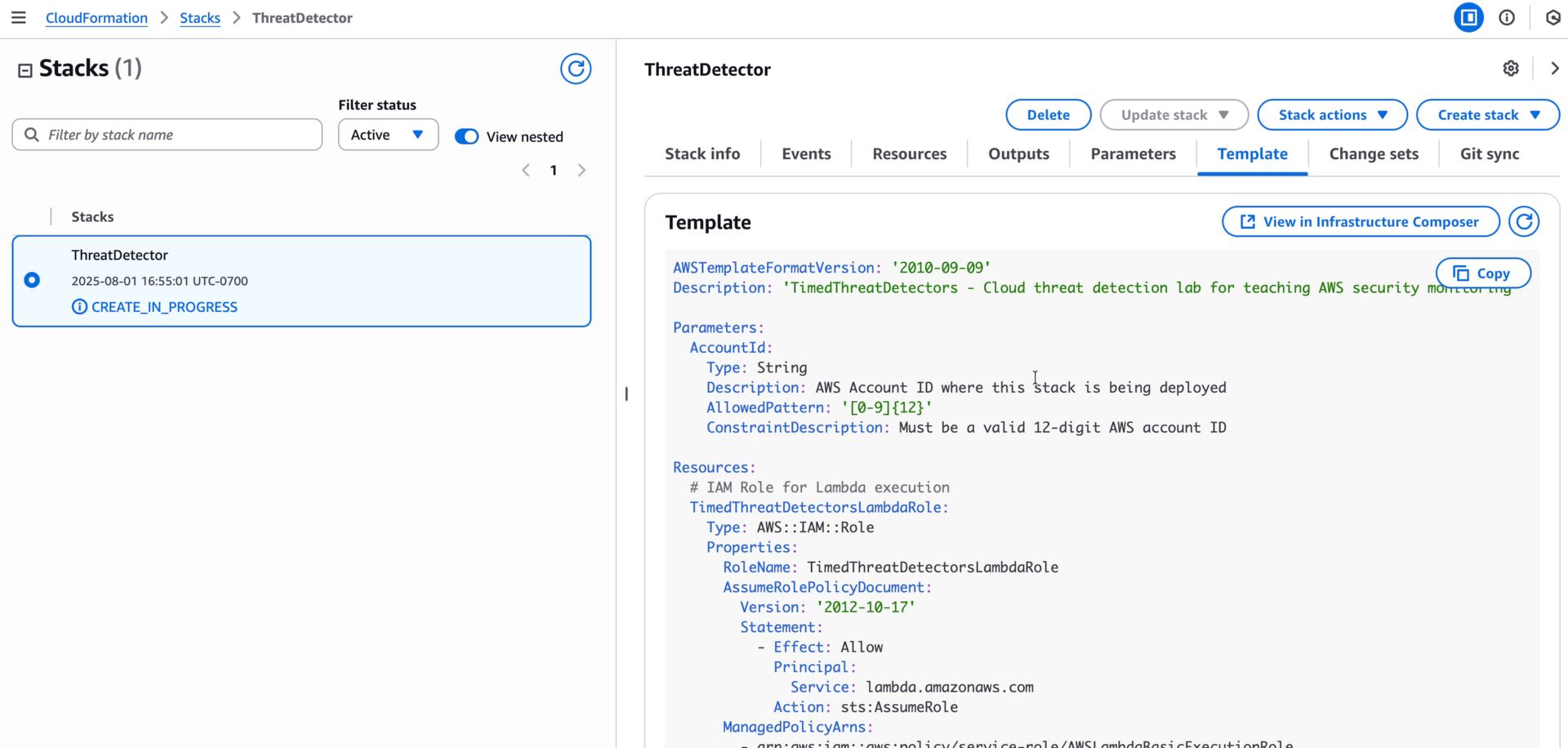Open the ThreatDetector settings gear
The width and height of the screenshot is (1568, 748).
(1511, 69)
